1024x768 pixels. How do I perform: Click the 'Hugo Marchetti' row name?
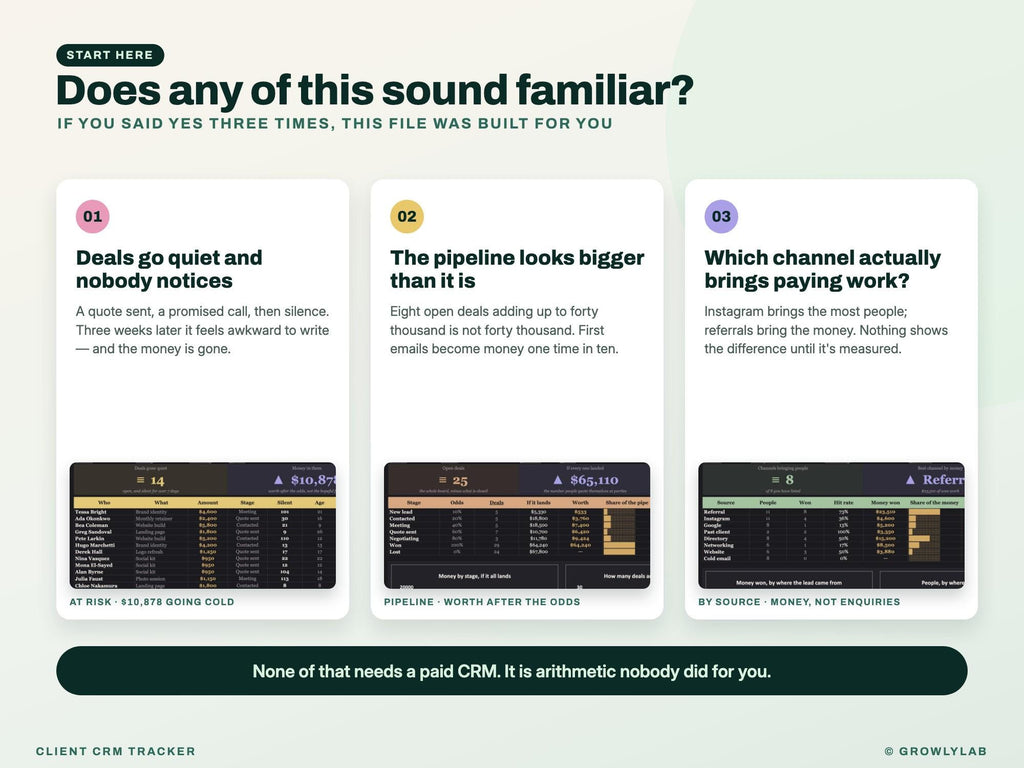pyautogui.click(x=95, y=545)
